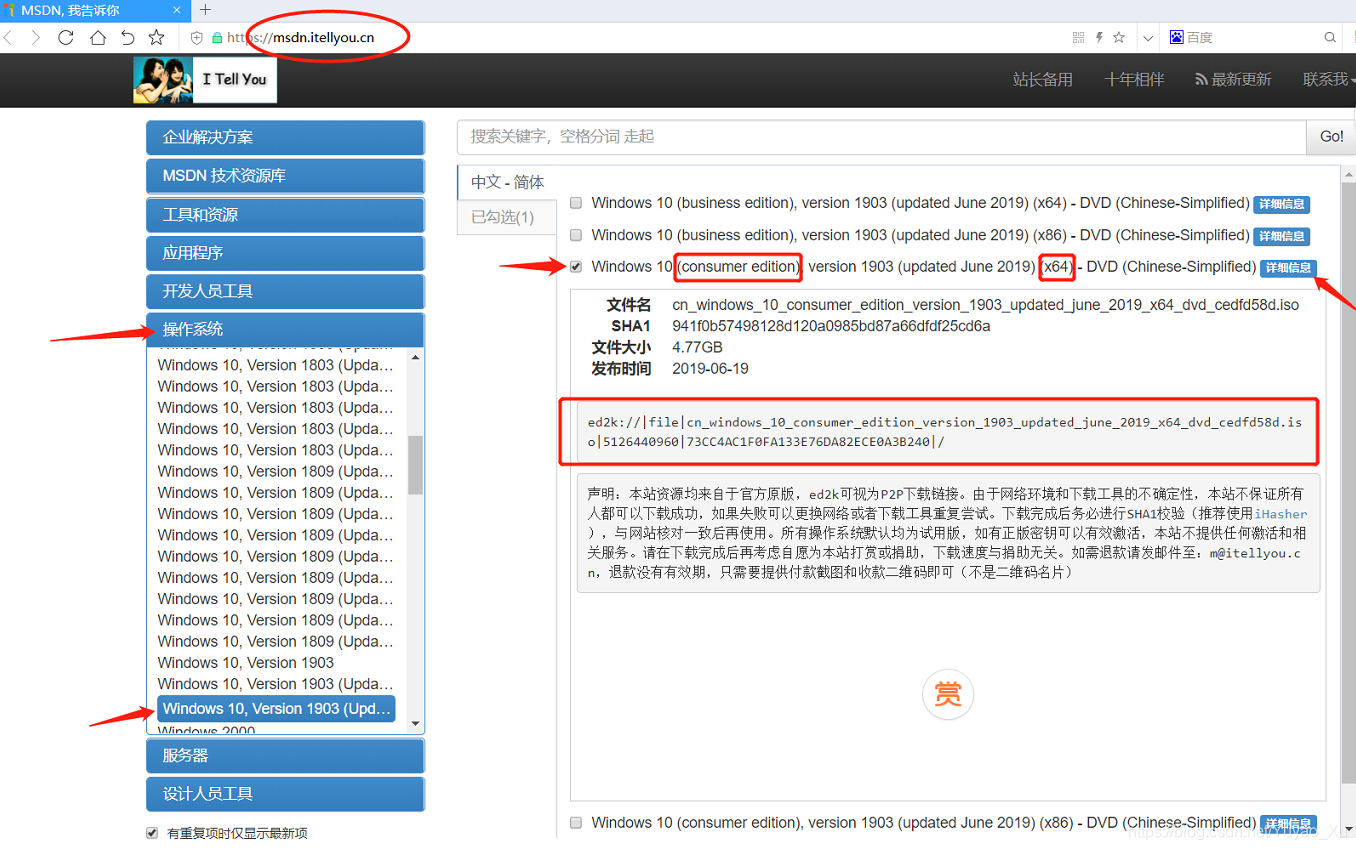Select plain Windows 10, Version 1903 item

246,663
